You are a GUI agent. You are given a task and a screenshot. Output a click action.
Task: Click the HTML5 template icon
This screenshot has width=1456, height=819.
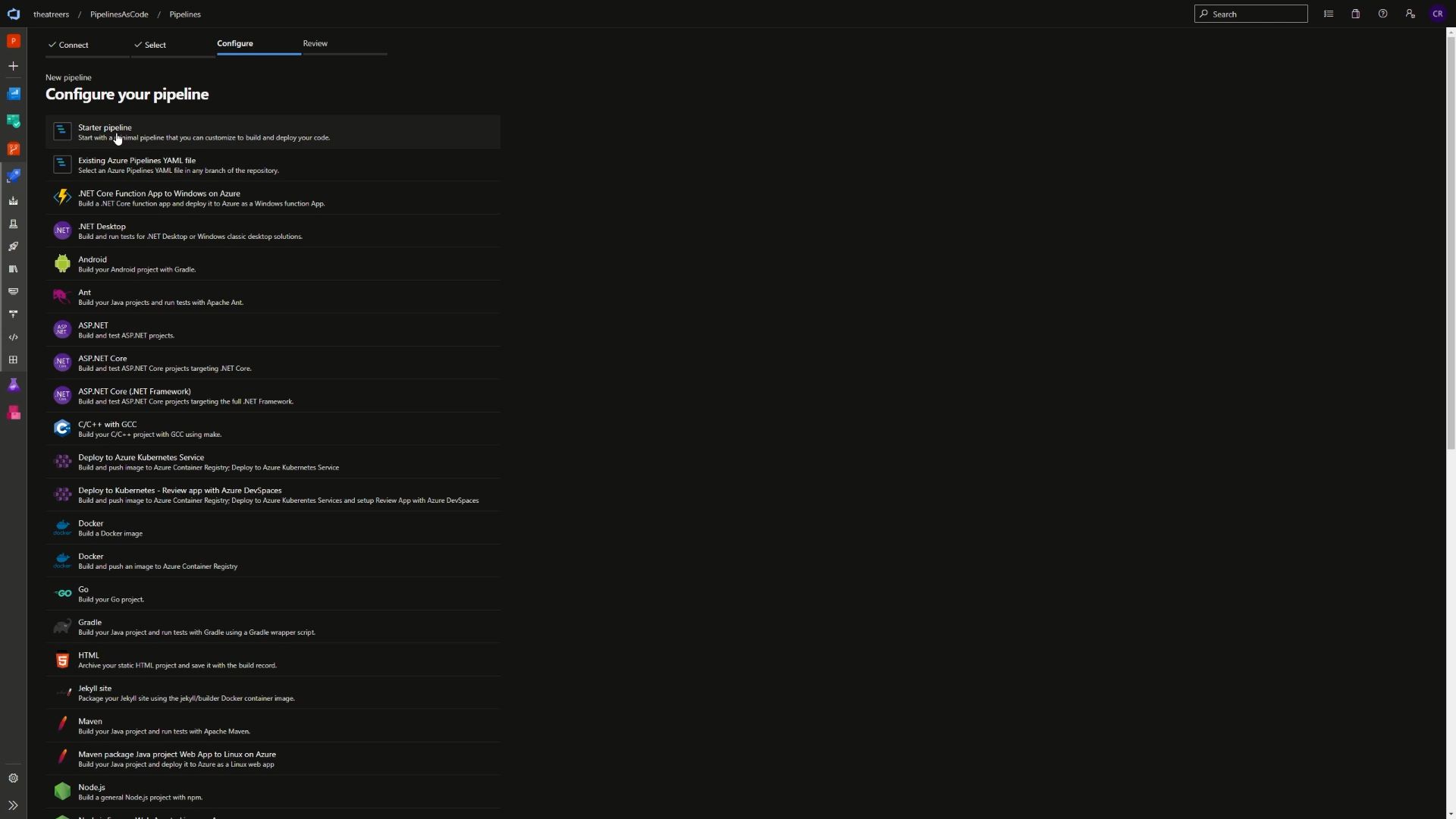point(62,660)
